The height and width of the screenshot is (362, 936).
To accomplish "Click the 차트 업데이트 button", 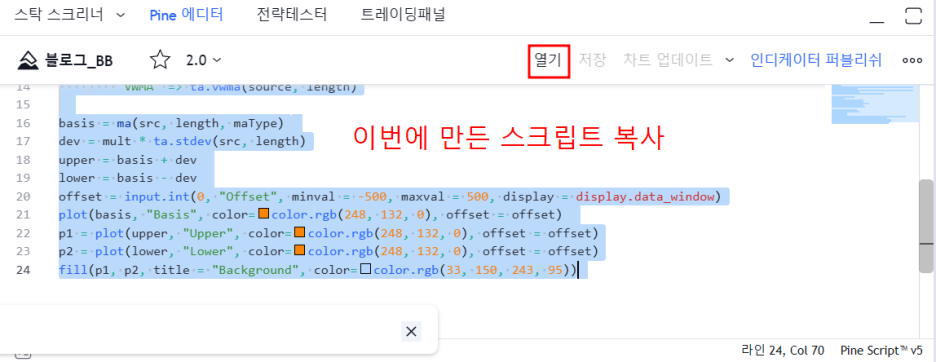I will click(x=668, y=60).
